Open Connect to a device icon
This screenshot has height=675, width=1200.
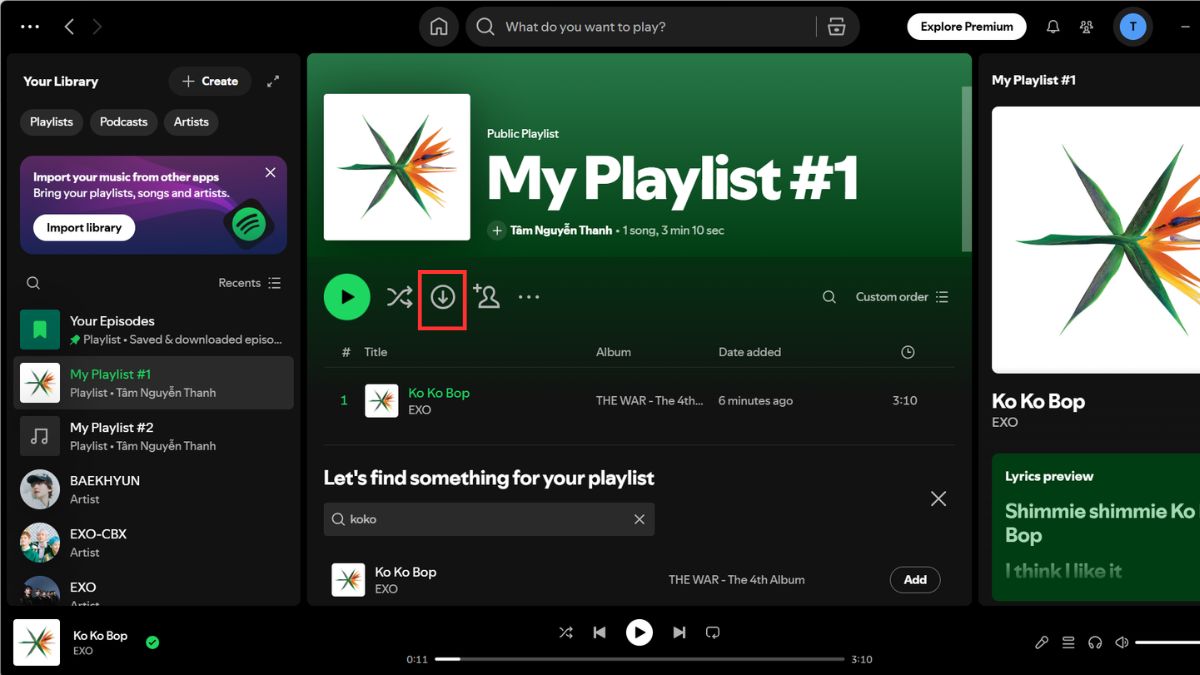coord(1095,643)
